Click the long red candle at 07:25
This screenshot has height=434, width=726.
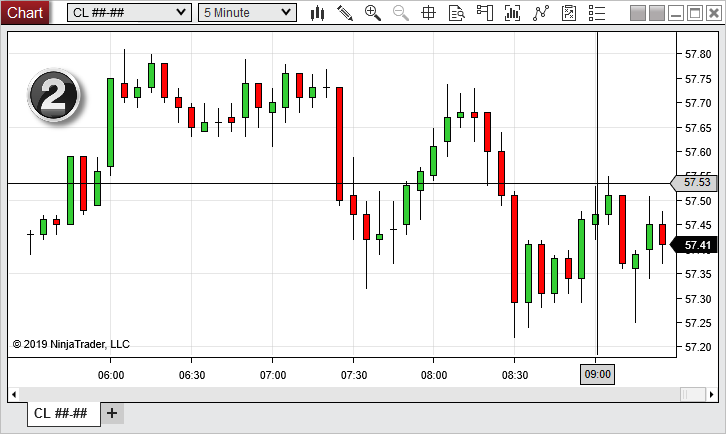point(339,144)
